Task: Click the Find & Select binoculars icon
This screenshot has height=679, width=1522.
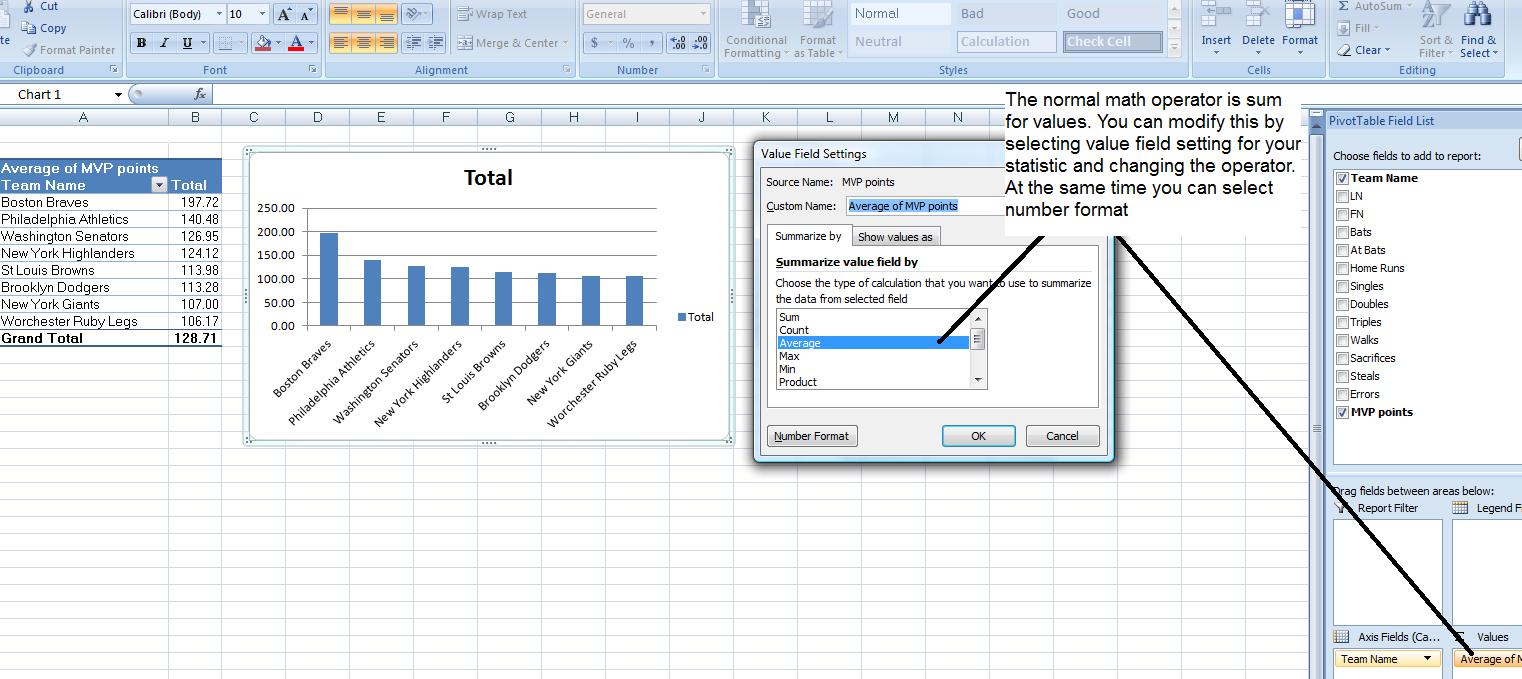Action: (x=1477, y=15)
